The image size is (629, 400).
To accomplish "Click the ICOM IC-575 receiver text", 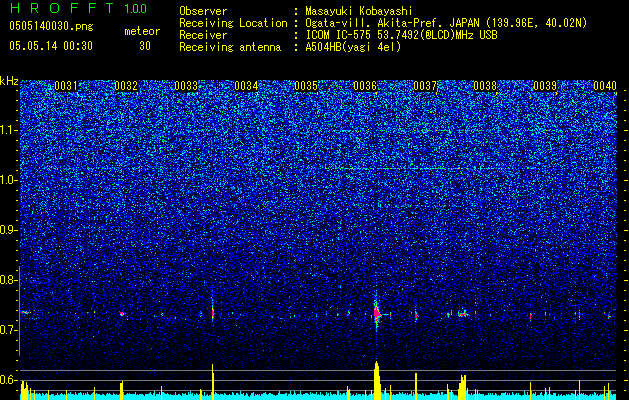I will 401,35.
